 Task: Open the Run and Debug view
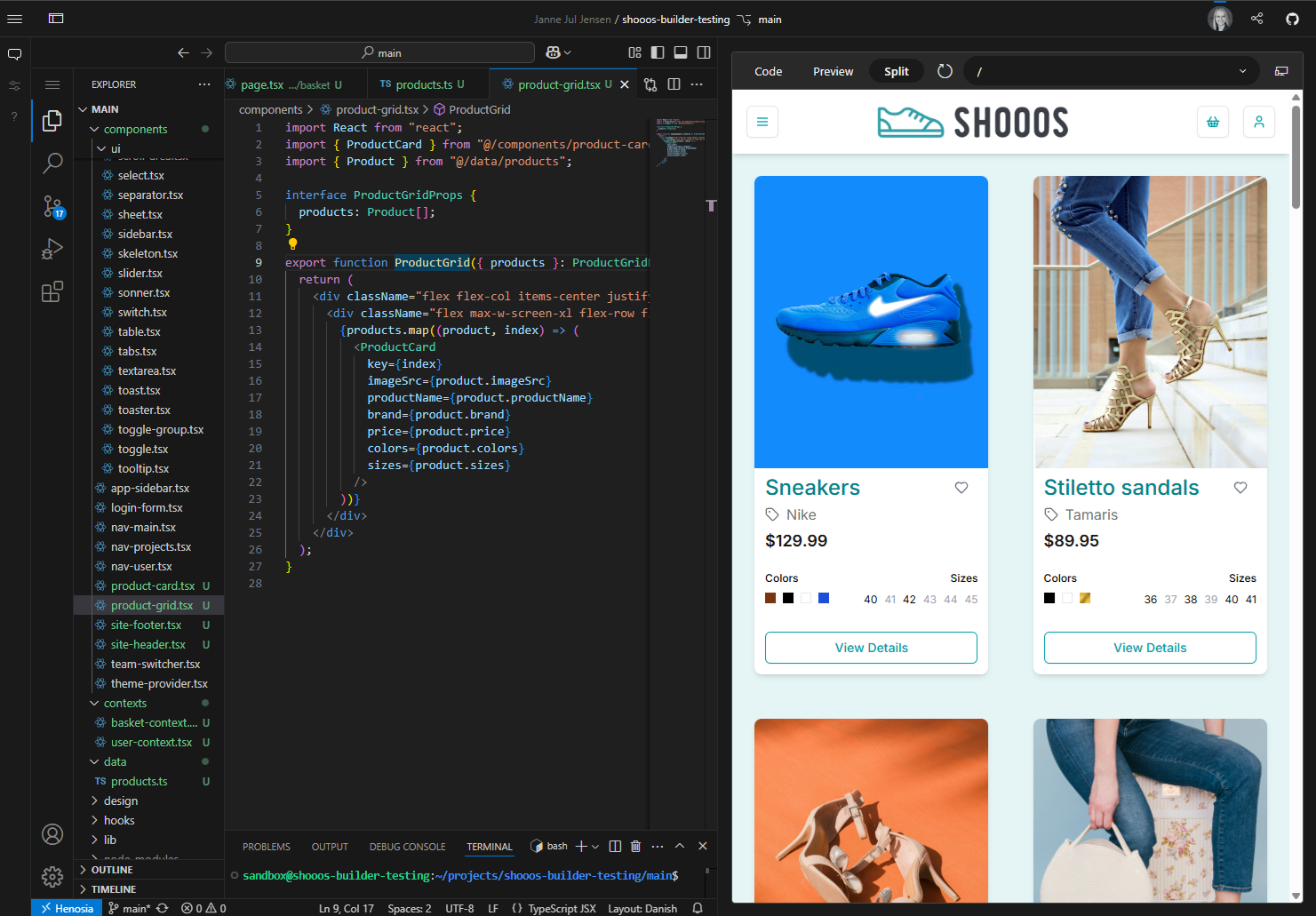(x=52, y=249)
